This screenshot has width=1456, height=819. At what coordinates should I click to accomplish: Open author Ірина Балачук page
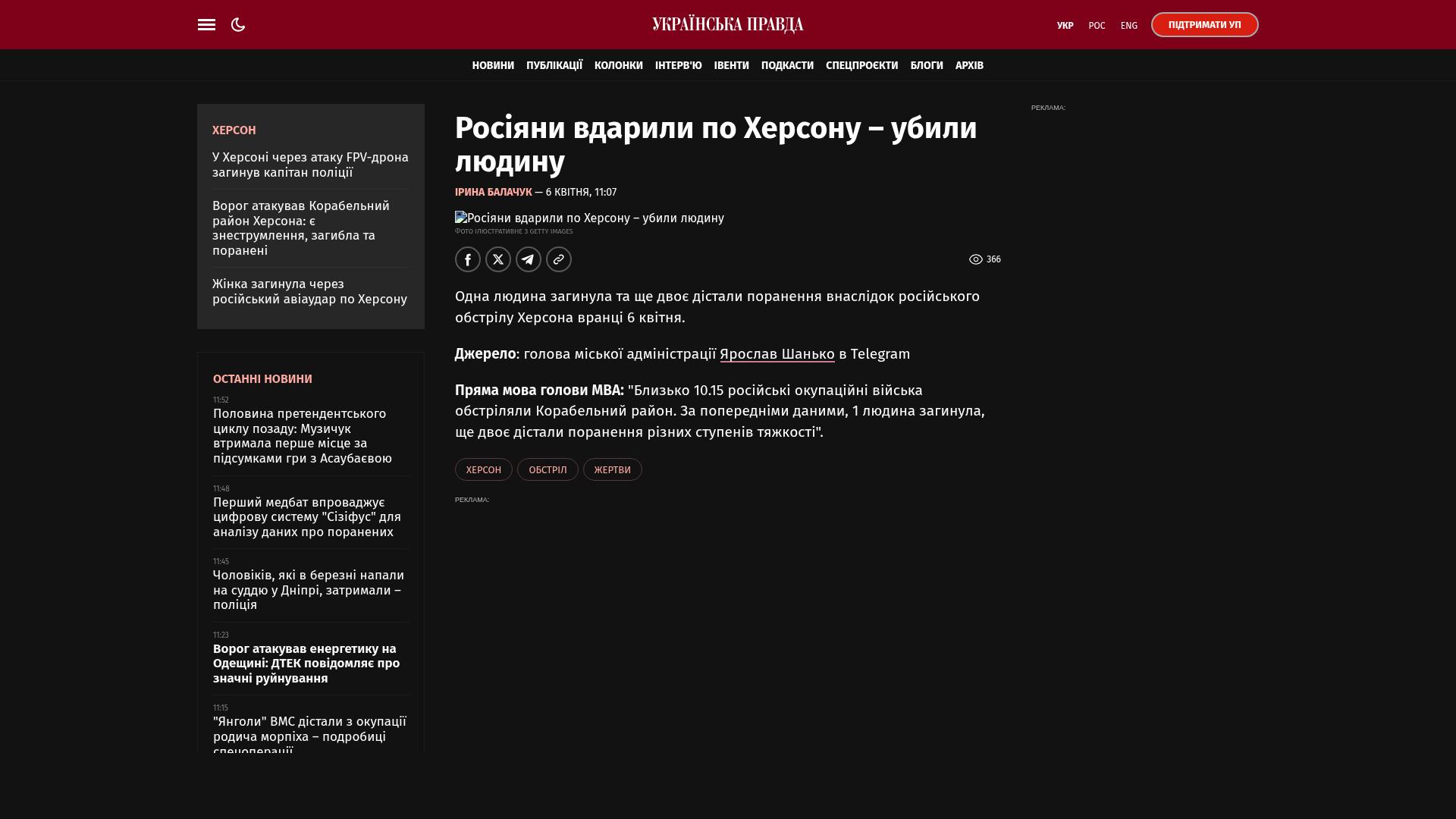pos(493,193)
